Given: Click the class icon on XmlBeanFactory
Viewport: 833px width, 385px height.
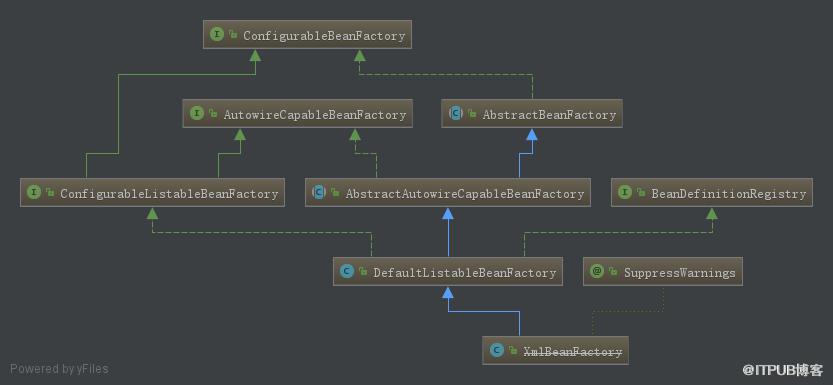Looking at the screenshot, I should (x=497, y=350).
